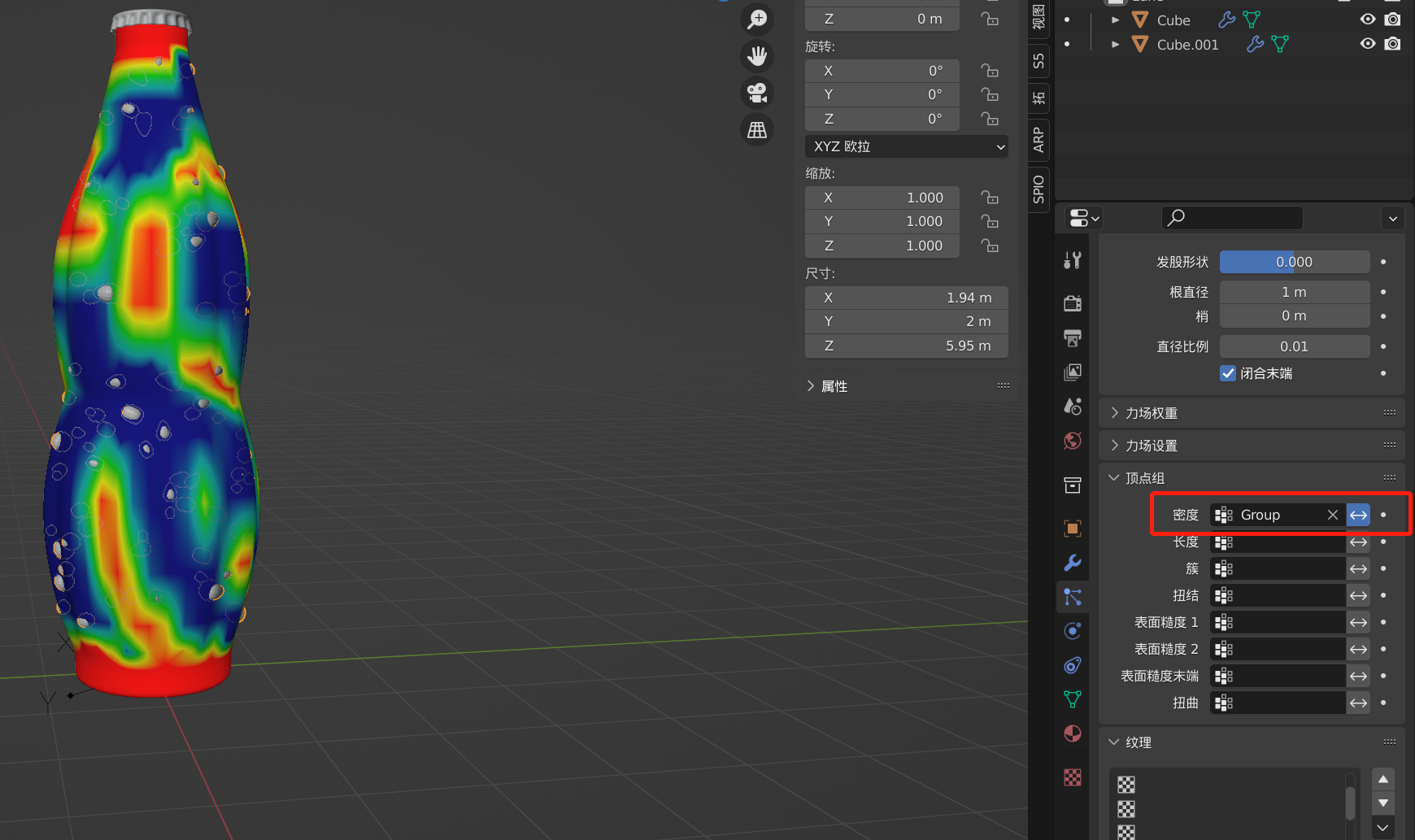
Task: Open the Scene properties tab icon
Action: coord(1073,406)
